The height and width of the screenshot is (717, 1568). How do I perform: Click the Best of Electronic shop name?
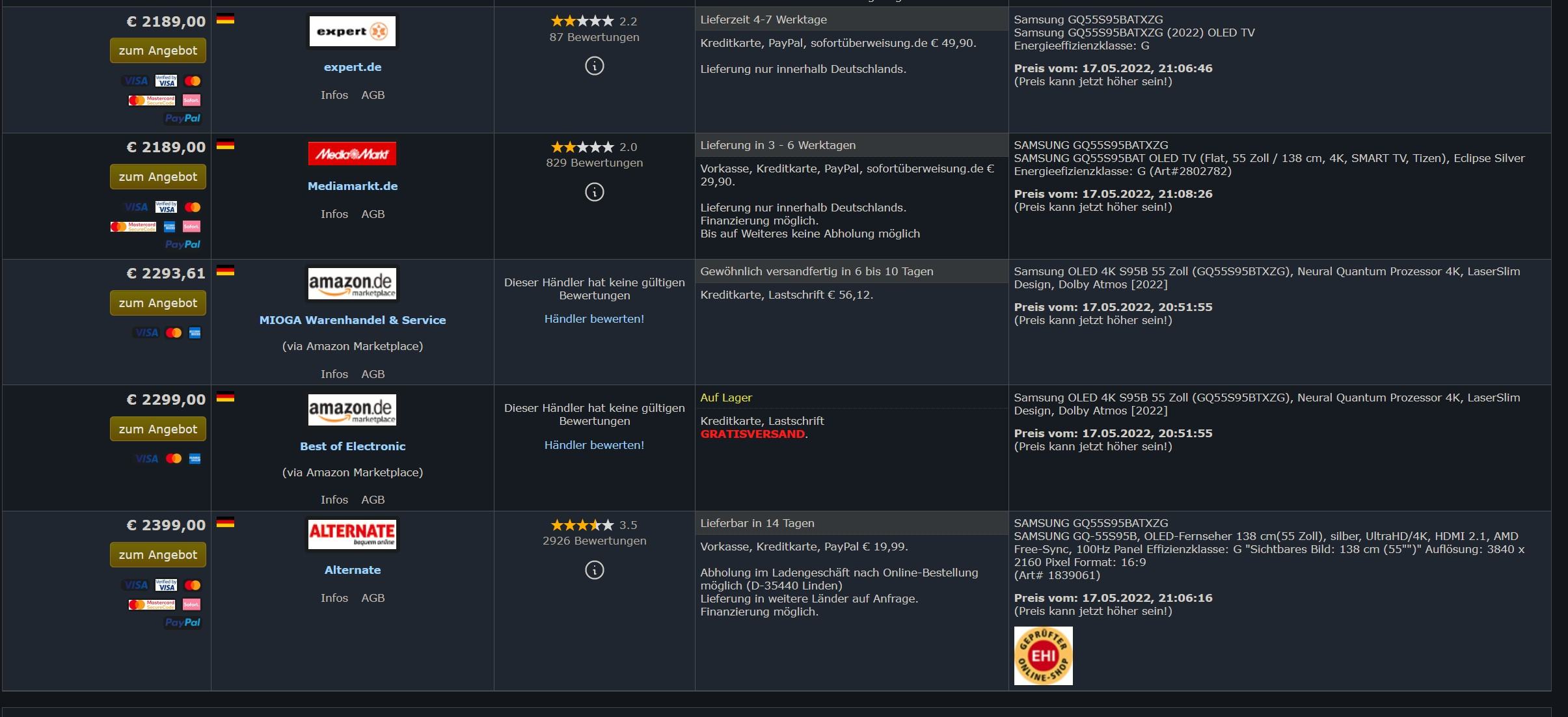(353, 446)
